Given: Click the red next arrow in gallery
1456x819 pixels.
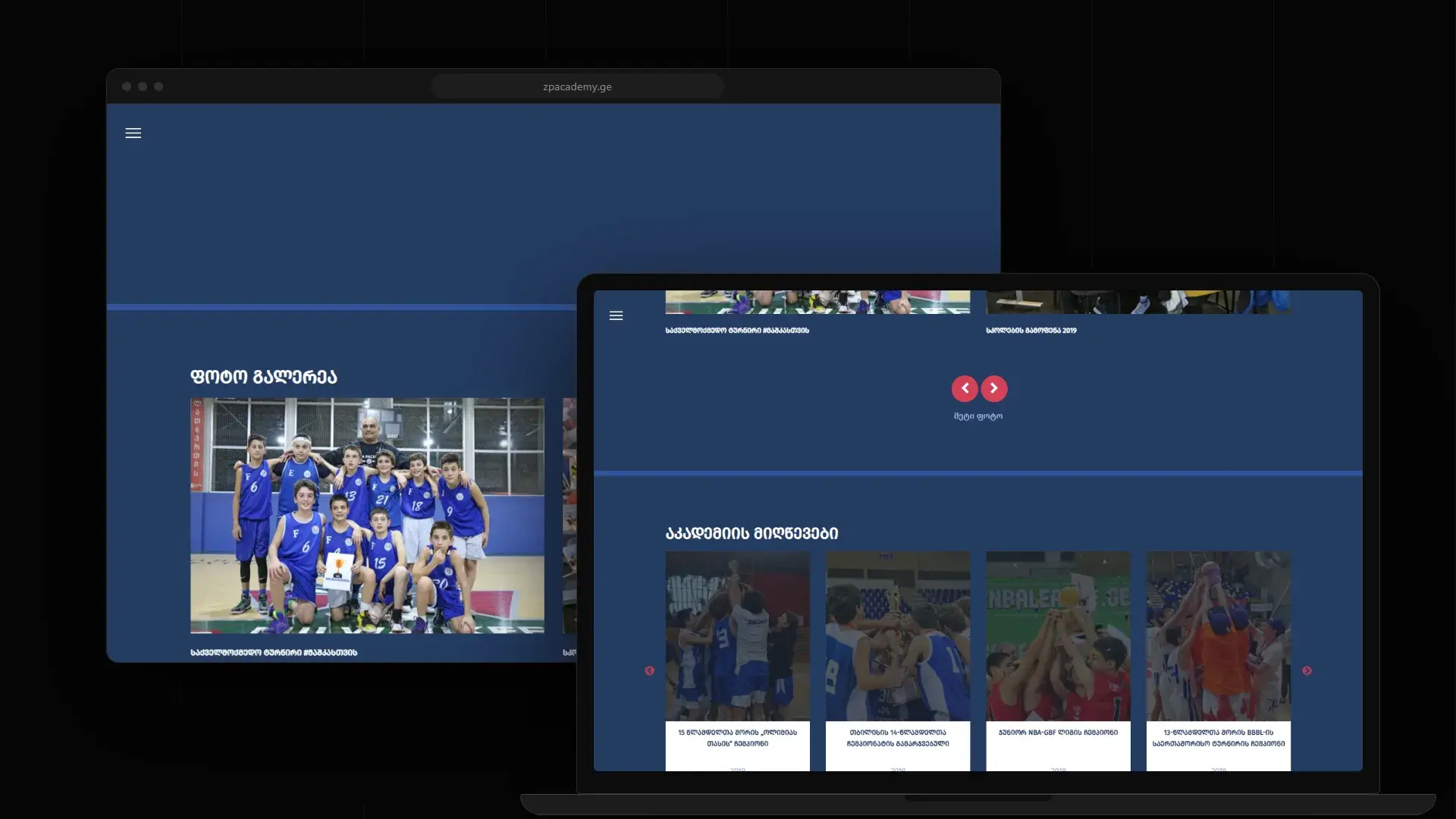Looking at the screenshot, I should [x=994, y=388].
